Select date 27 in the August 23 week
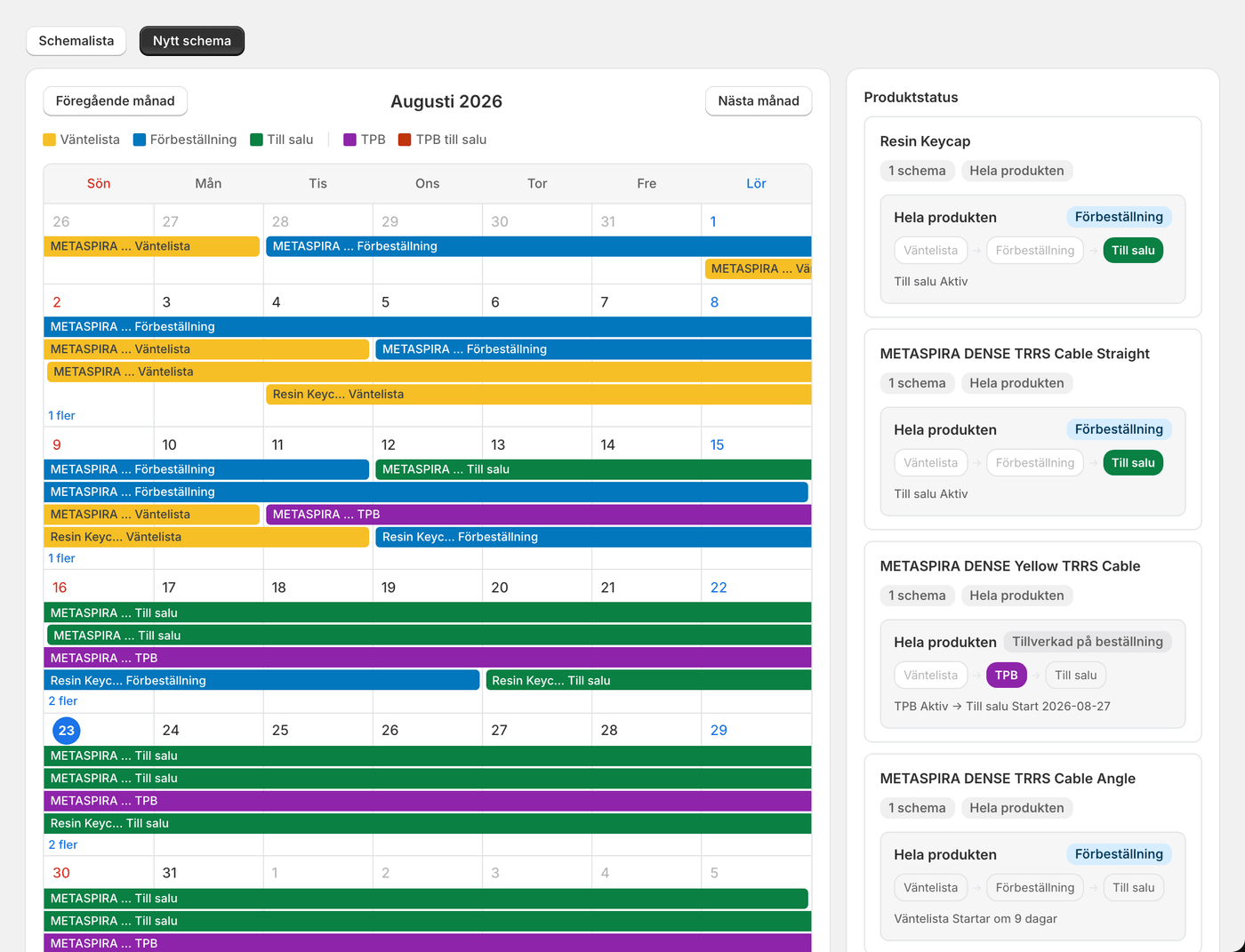Image resolution: width=1245 pixels, height=952 pixels. click(x=500, y=730)
